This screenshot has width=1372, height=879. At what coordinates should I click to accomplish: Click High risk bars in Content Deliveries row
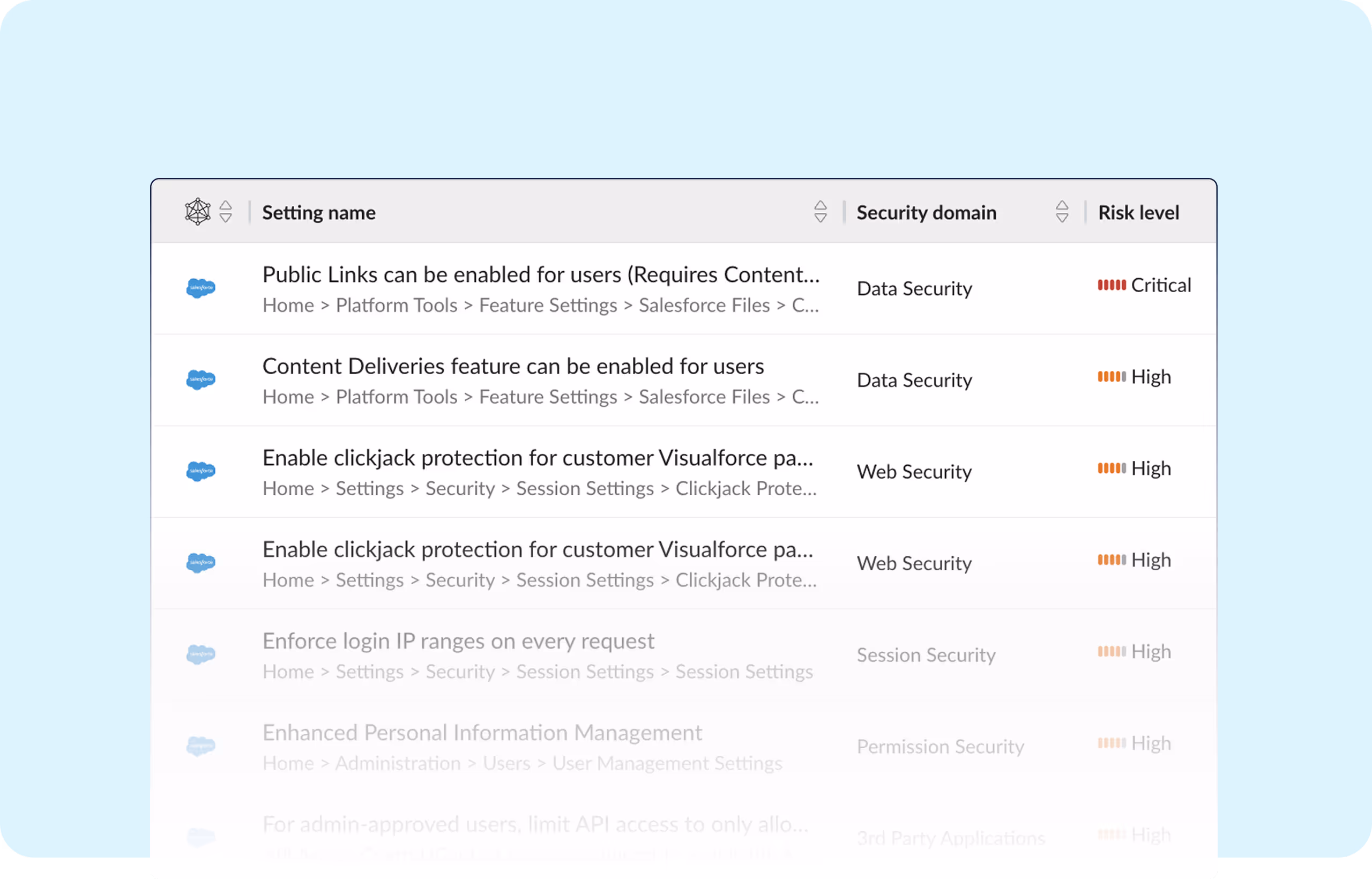point(1111,377)
